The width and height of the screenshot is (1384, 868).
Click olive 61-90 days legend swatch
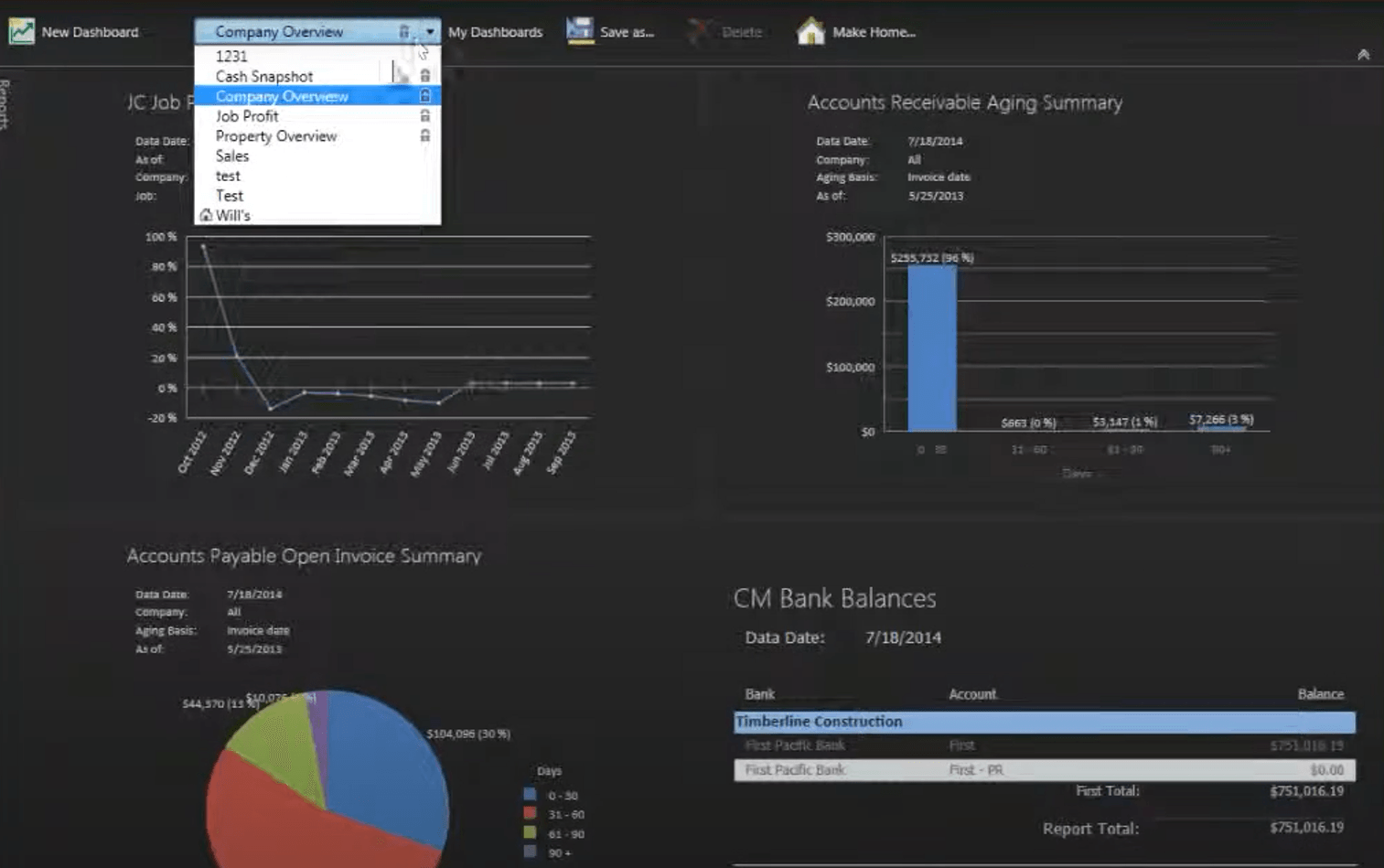click(x=530, y=833)
